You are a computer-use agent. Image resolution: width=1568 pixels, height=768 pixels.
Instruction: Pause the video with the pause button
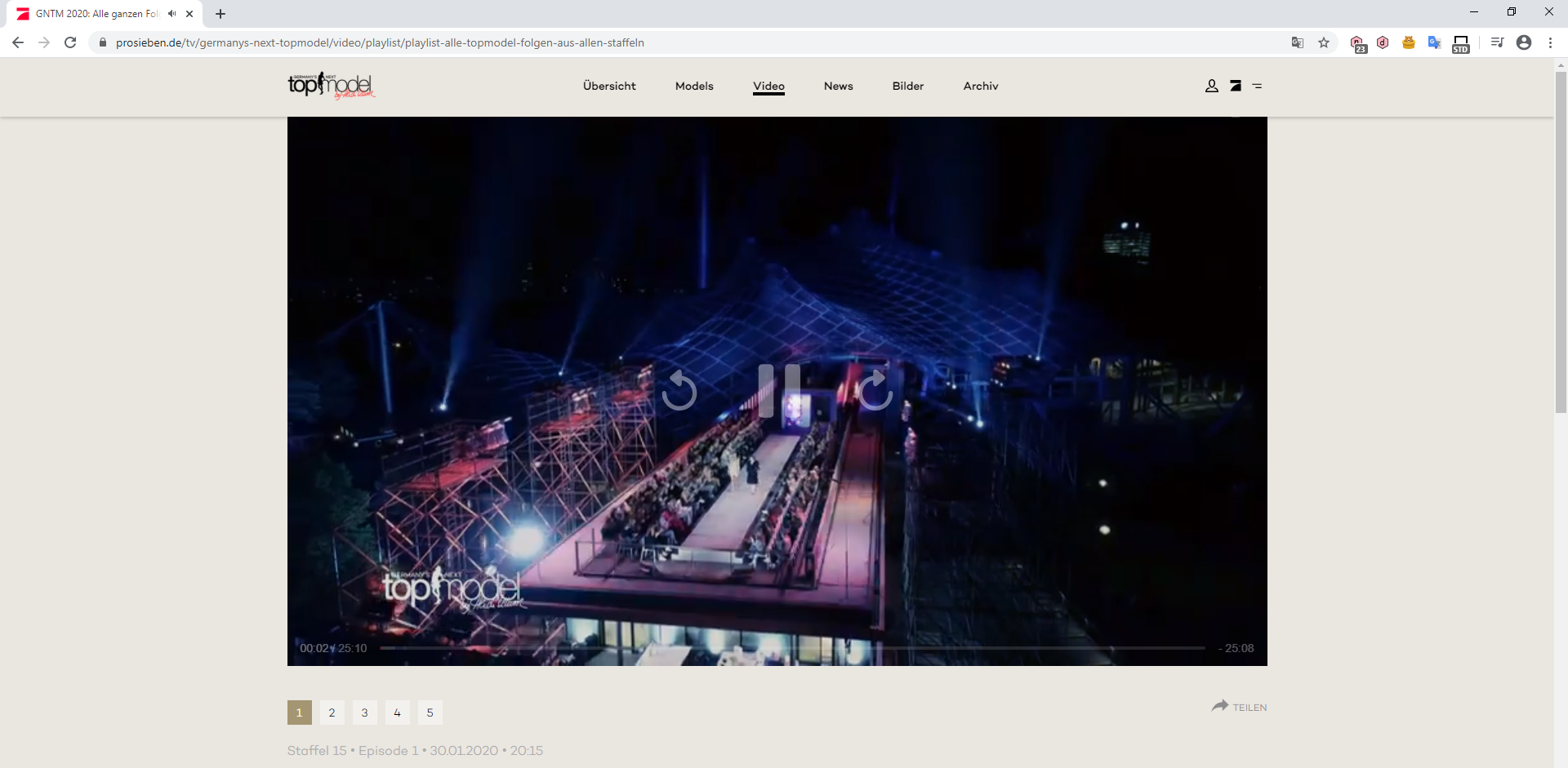[x=779, y=391]
